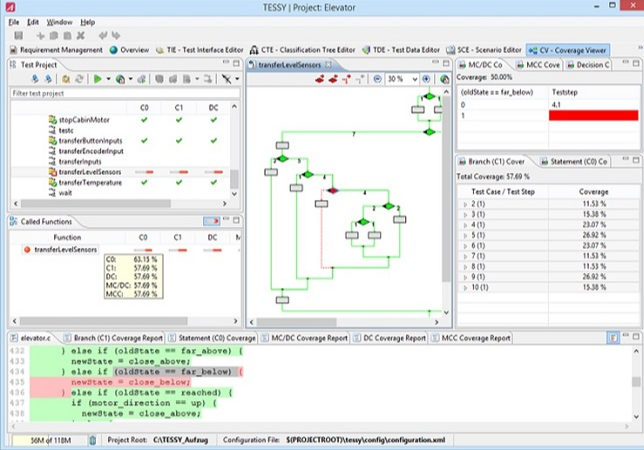This screenshot has width=644, height=450.
Task: Select transferLevelSensors in Test Project tree
Action: pos(90,172)
